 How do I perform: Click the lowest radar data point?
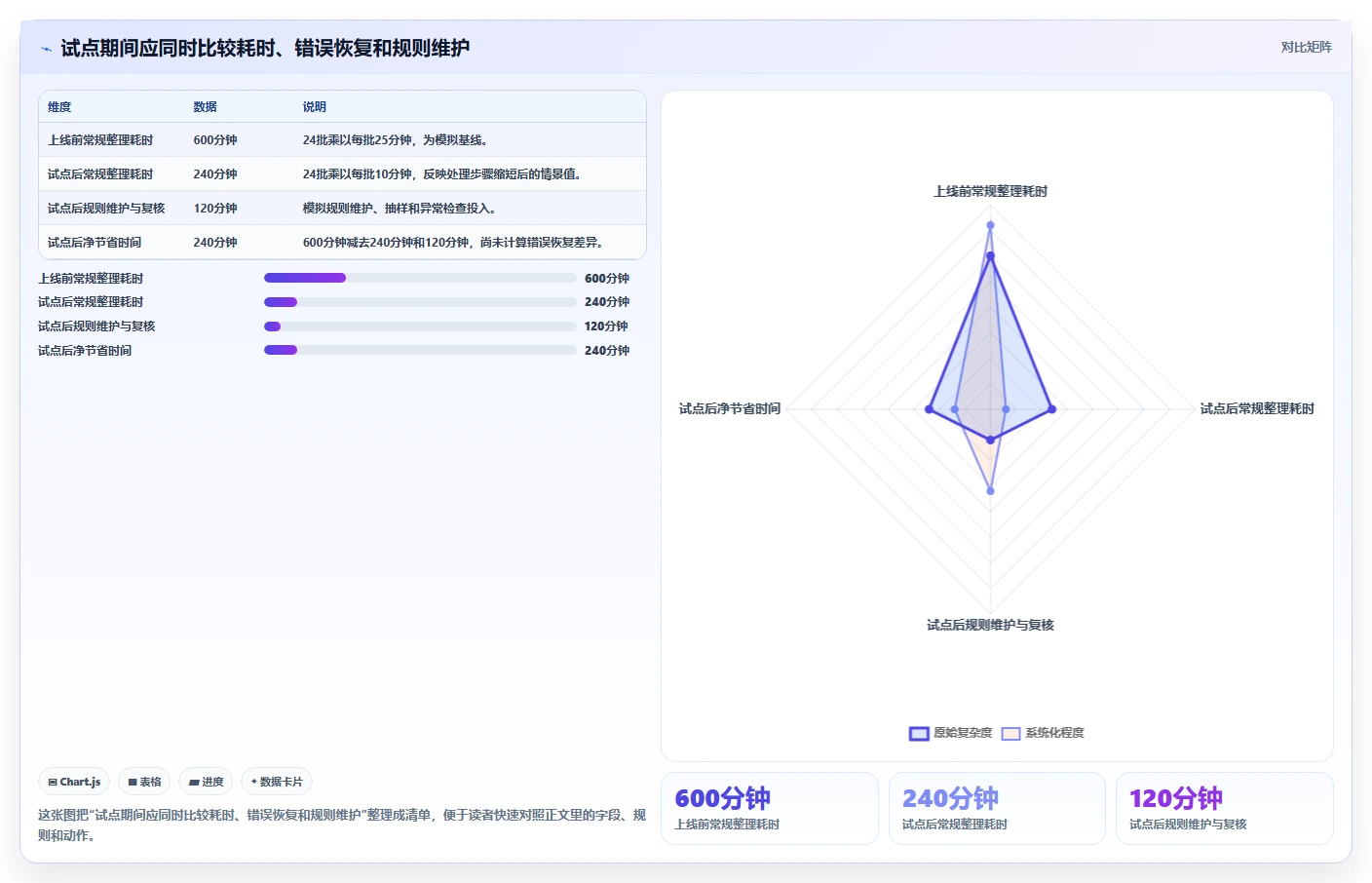coord(990,491)
